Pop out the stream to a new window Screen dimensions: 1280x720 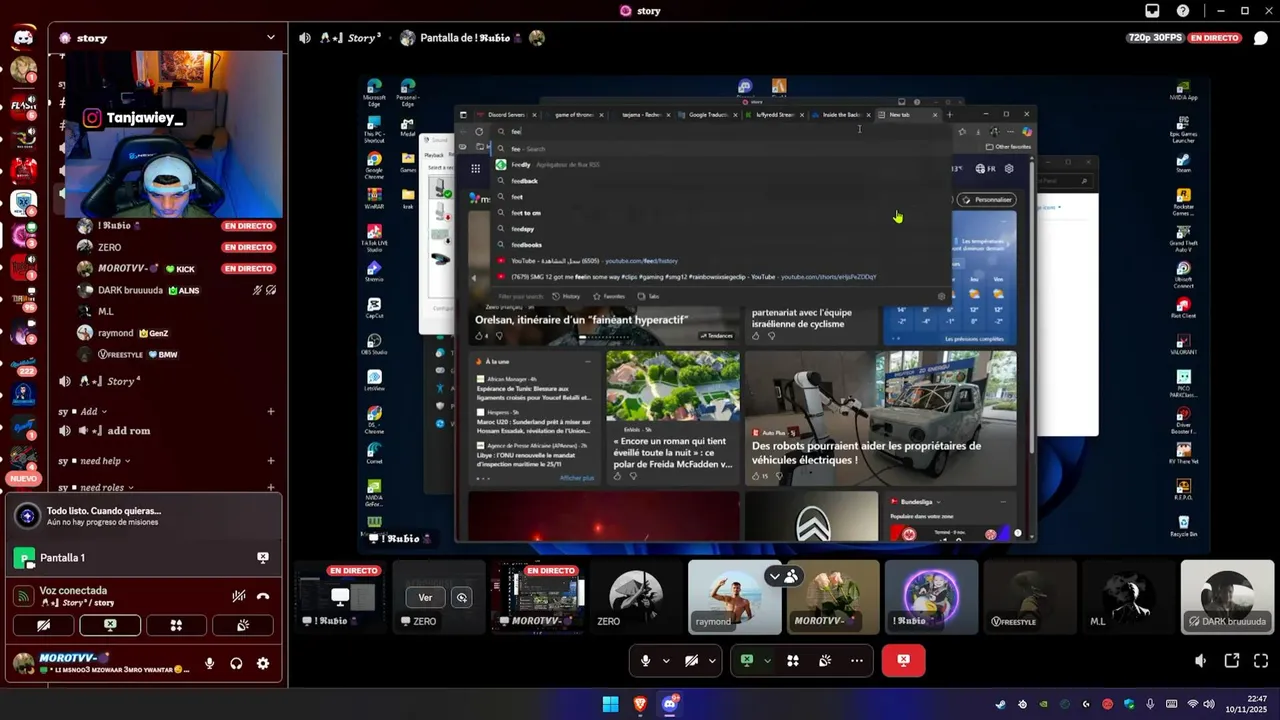1232,661
